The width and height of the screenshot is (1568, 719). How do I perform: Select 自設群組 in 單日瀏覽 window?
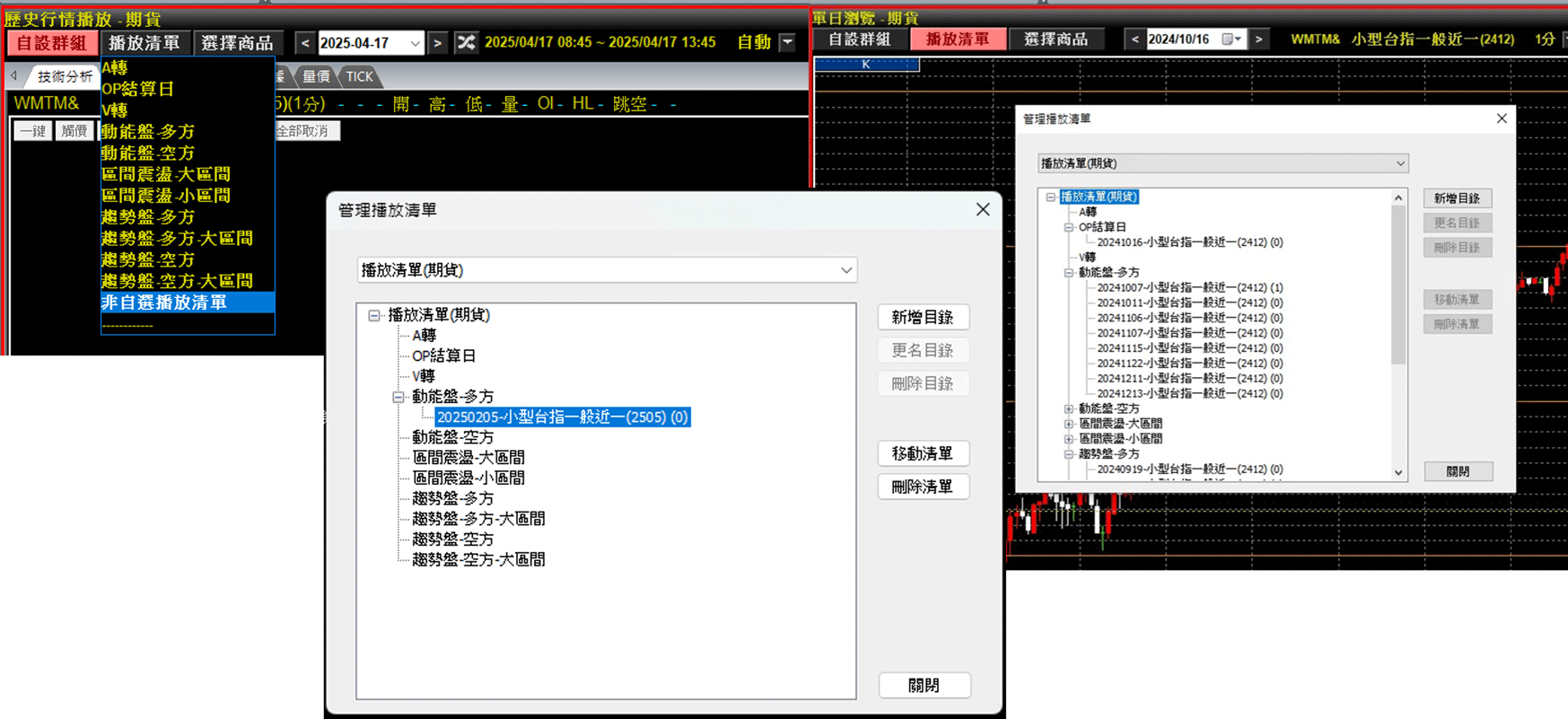coord(859,39)
